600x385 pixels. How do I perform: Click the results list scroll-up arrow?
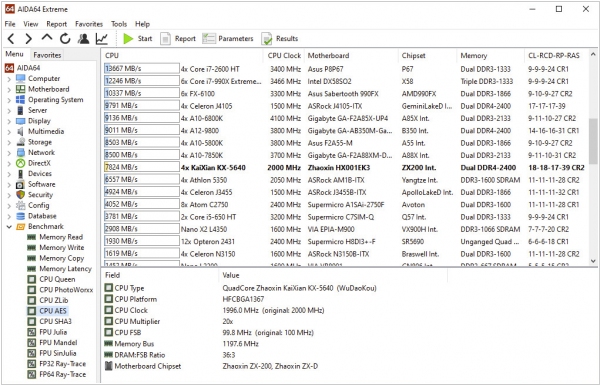593,55
